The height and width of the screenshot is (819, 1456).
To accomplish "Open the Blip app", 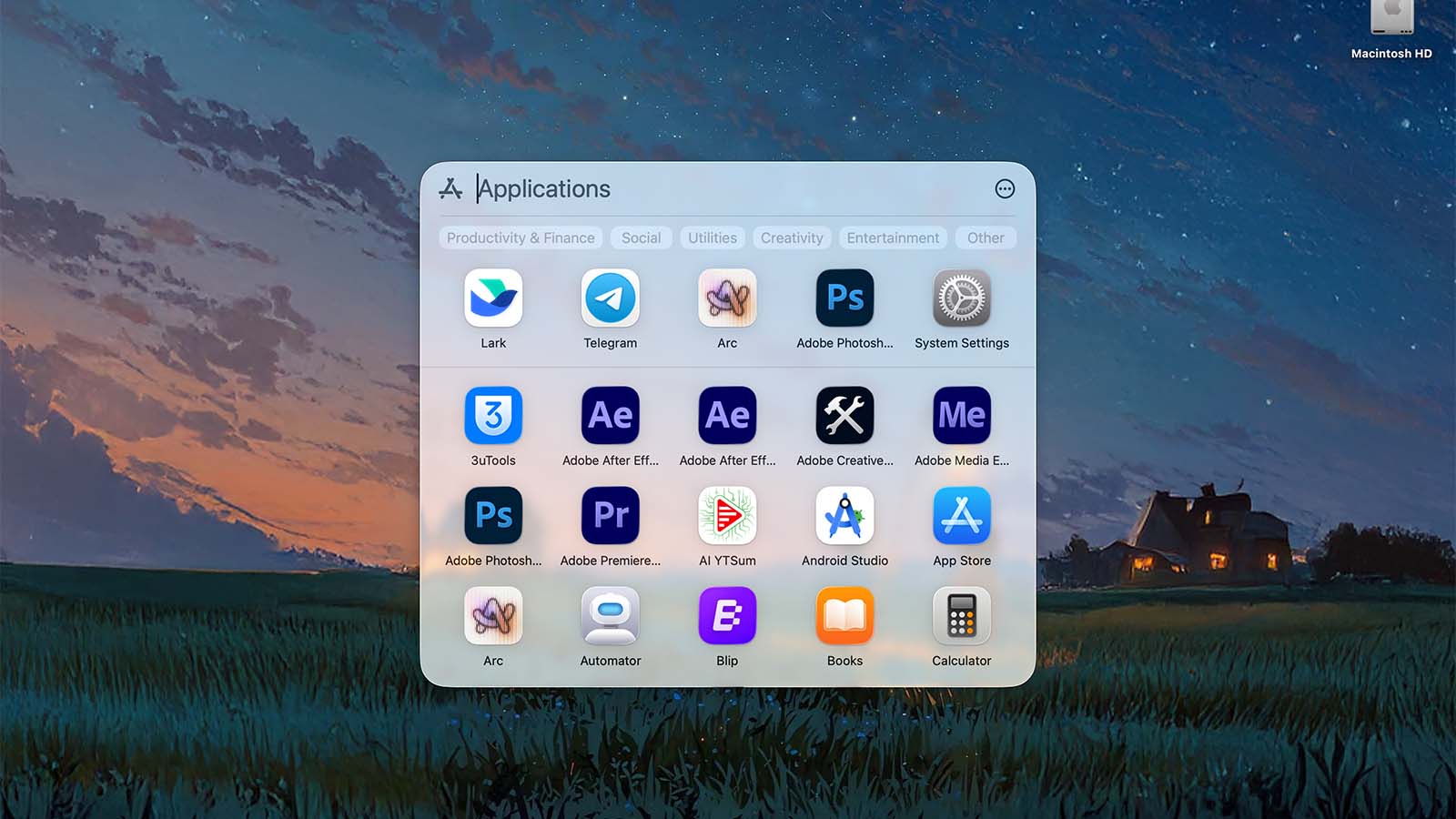I will [x=727, y=615].
